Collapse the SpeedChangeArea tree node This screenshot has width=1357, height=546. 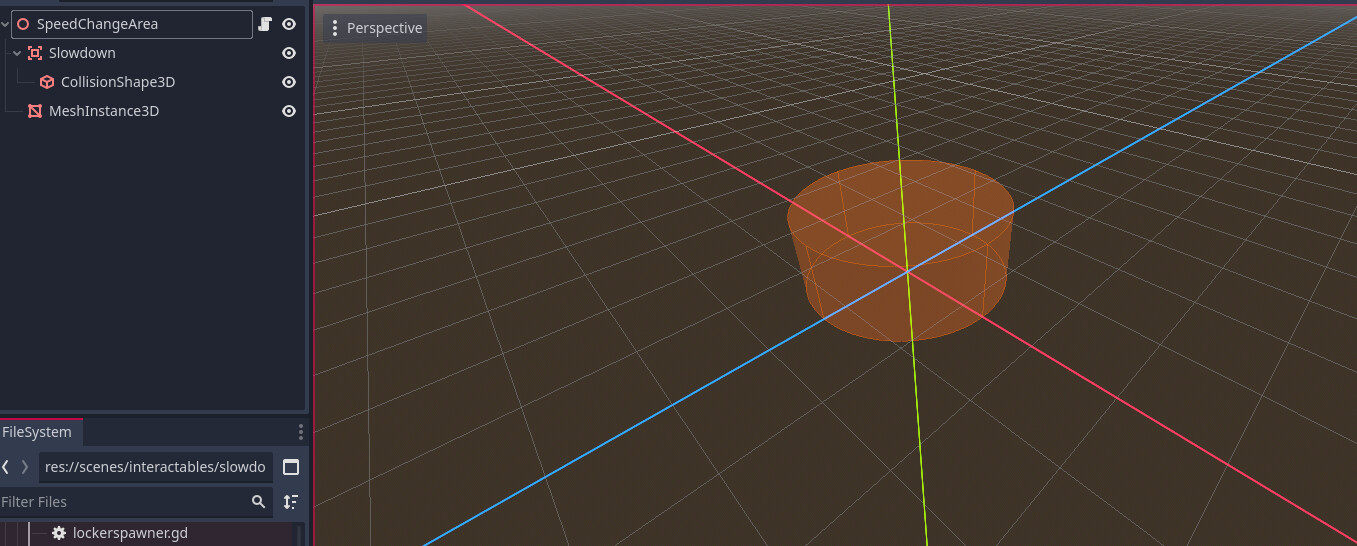click(x=6, y=24)
